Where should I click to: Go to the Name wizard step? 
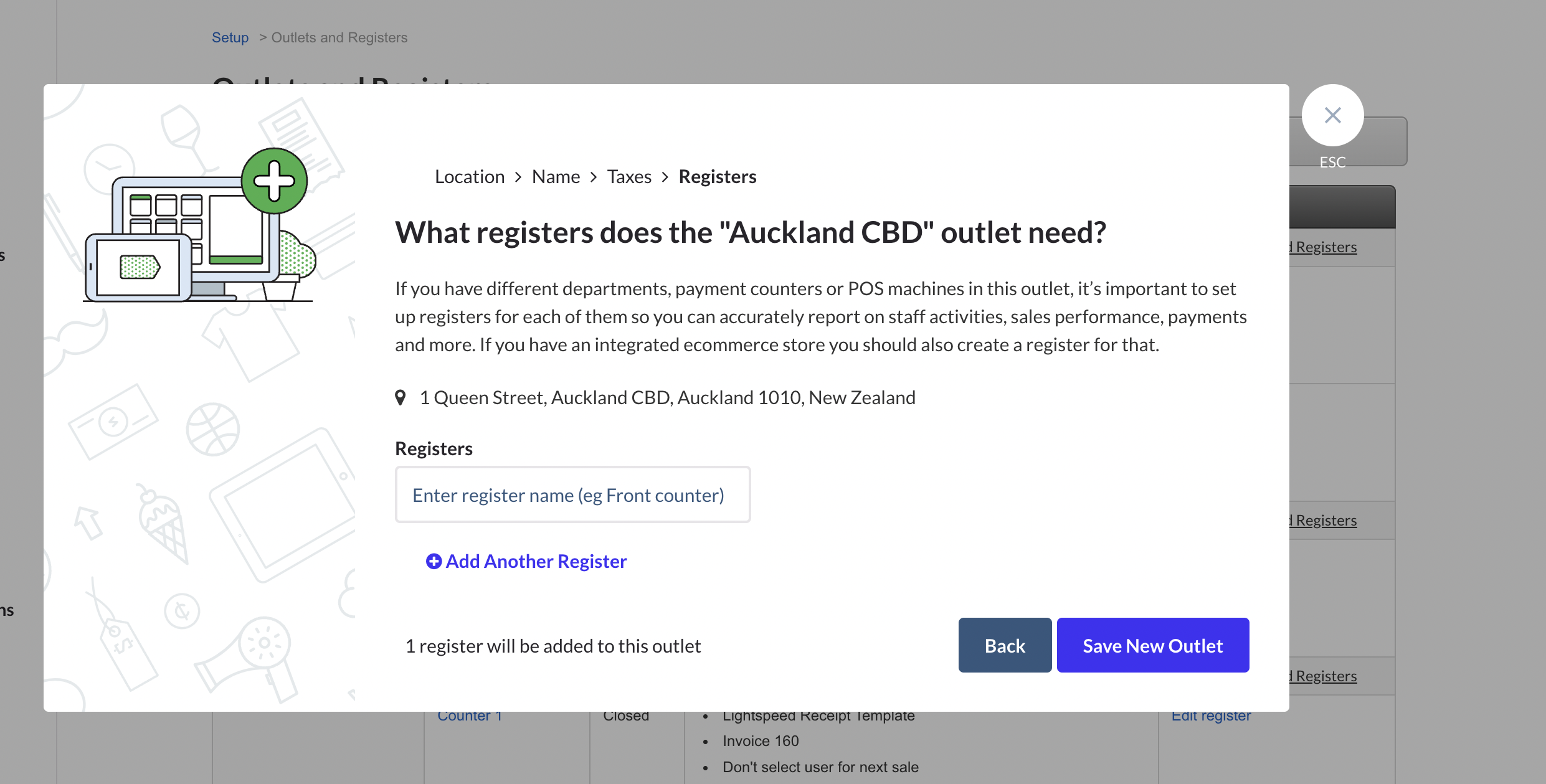(x=556, y=177)
